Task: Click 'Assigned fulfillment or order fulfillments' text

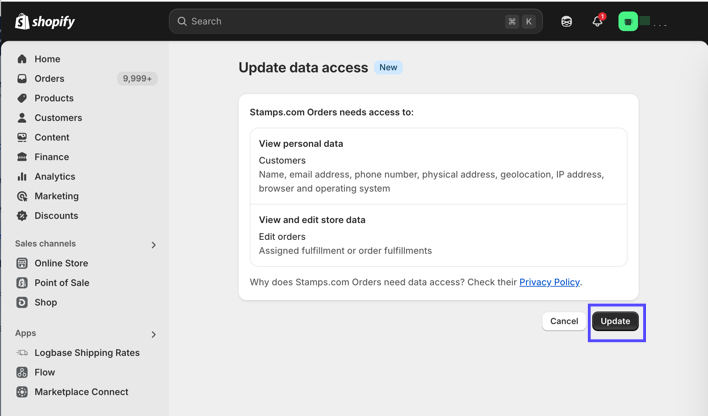Action: click(345, 251)
